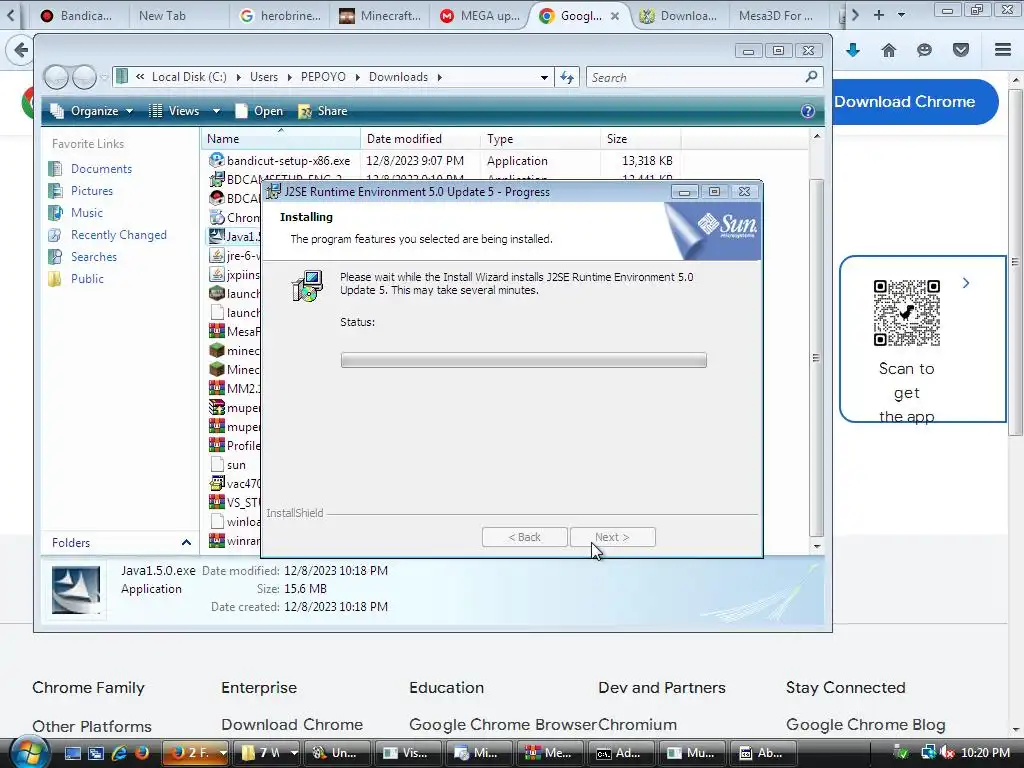This screenshot has height=768, width=1024.
Task: Expand the Views dropdown arrow
Action: 216,111
